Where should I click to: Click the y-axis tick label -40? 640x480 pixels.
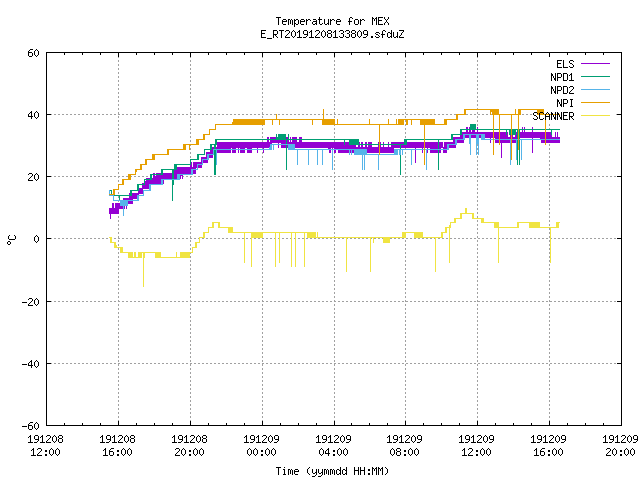point(31,364)
